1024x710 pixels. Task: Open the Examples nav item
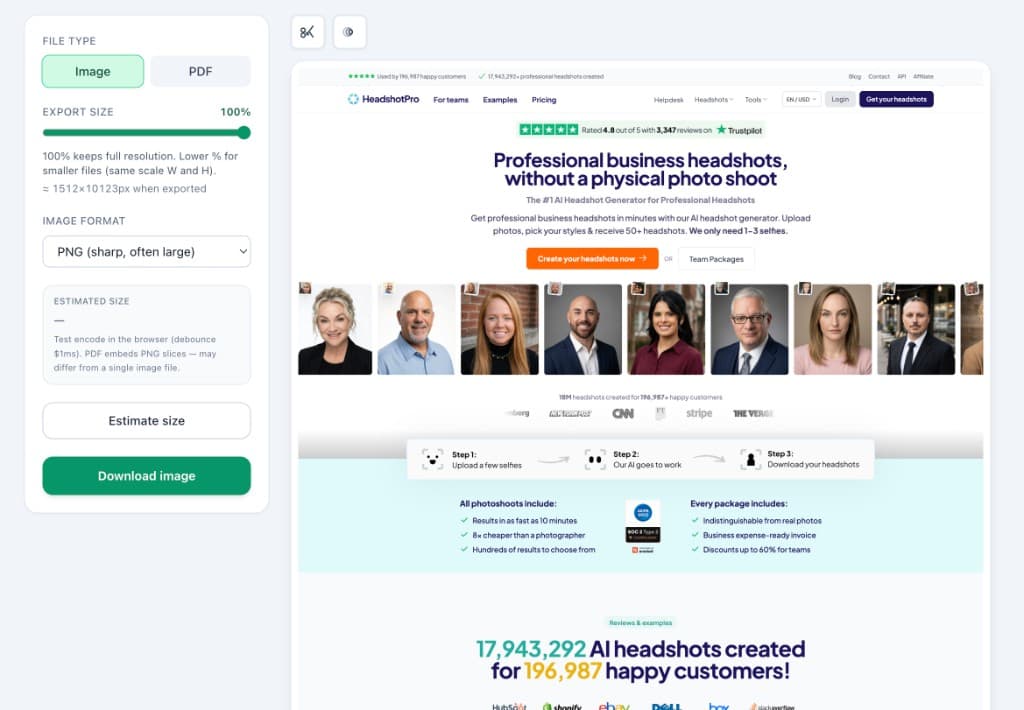tap(500, 100)
